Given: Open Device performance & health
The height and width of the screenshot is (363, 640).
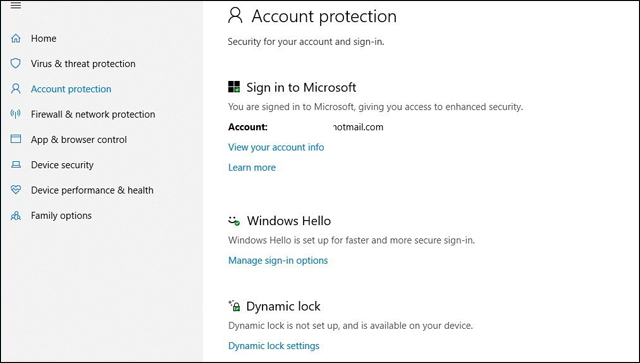Looking at the screenshot, I should 92,190.
